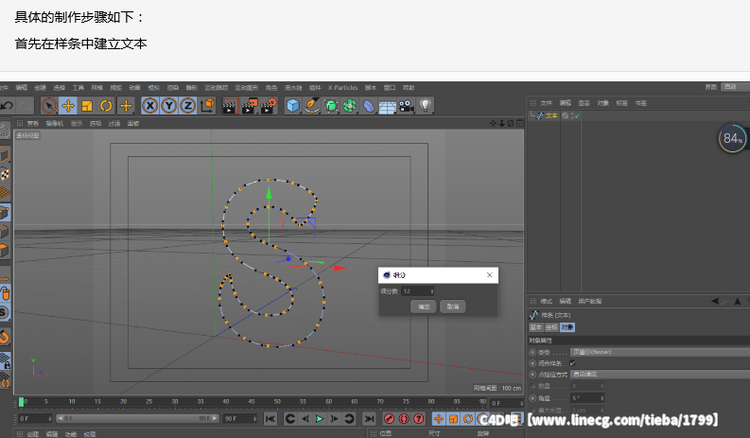Select the Scale tool icon
The width and height of the screenshot is (750, 438).
tap(87, 105)
